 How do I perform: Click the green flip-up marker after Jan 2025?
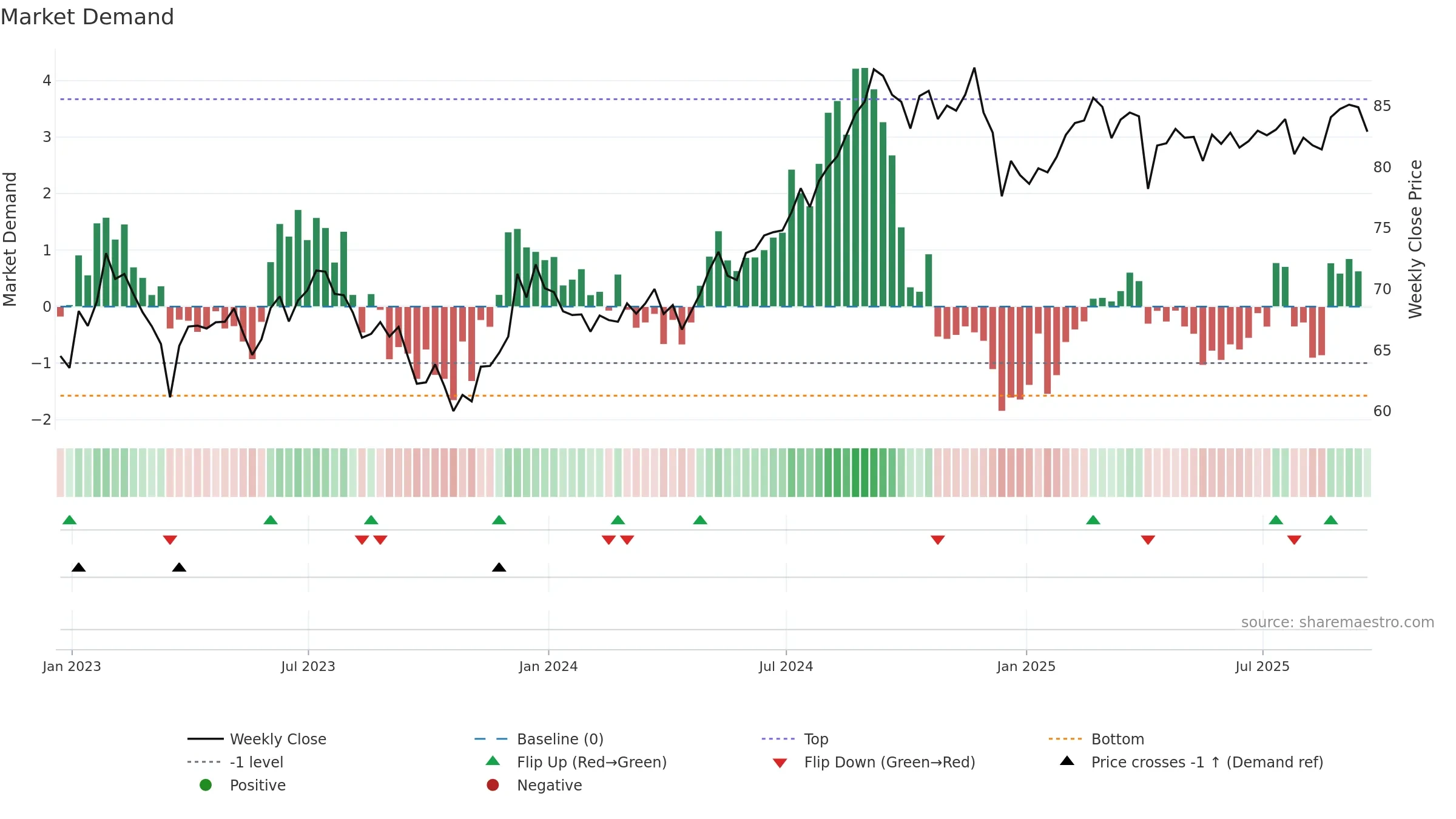point(1093,520)
